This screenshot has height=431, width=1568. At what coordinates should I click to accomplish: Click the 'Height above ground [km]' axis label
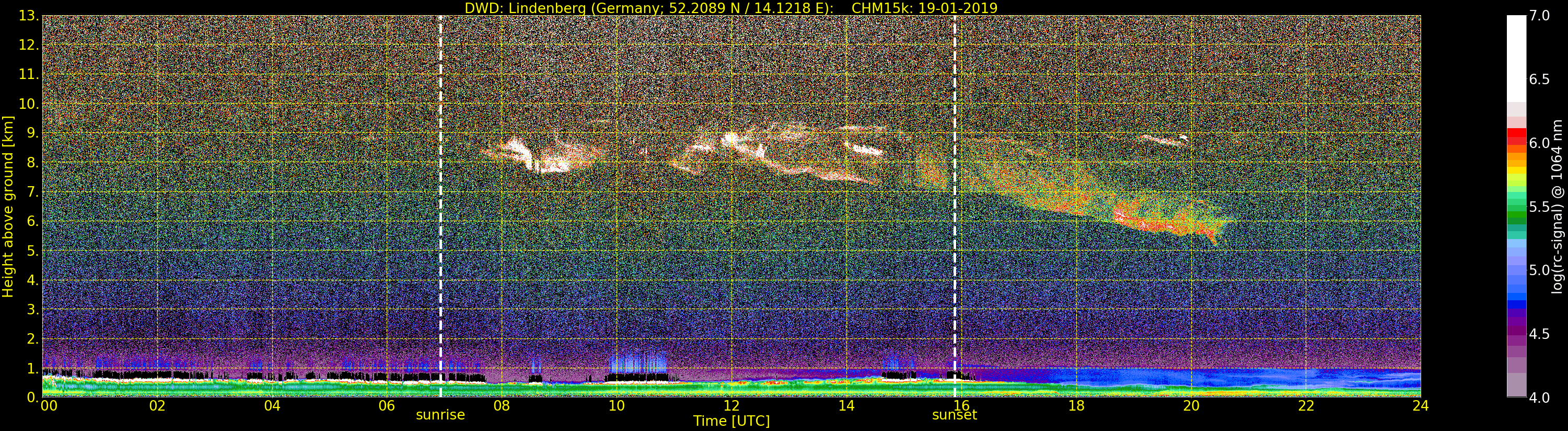point(8,207)
